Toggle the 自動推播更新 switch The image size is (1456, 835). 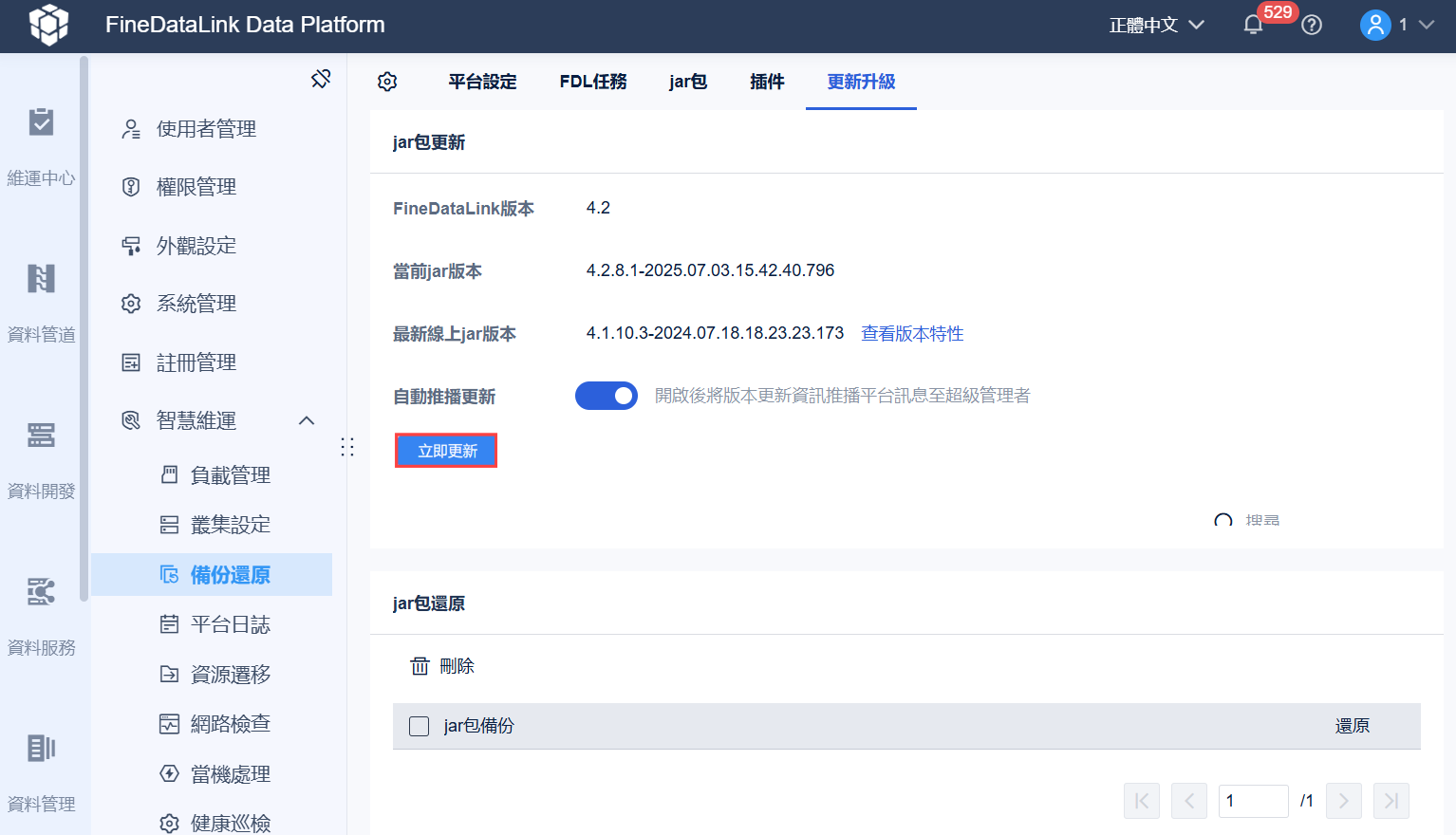(607, 396)
